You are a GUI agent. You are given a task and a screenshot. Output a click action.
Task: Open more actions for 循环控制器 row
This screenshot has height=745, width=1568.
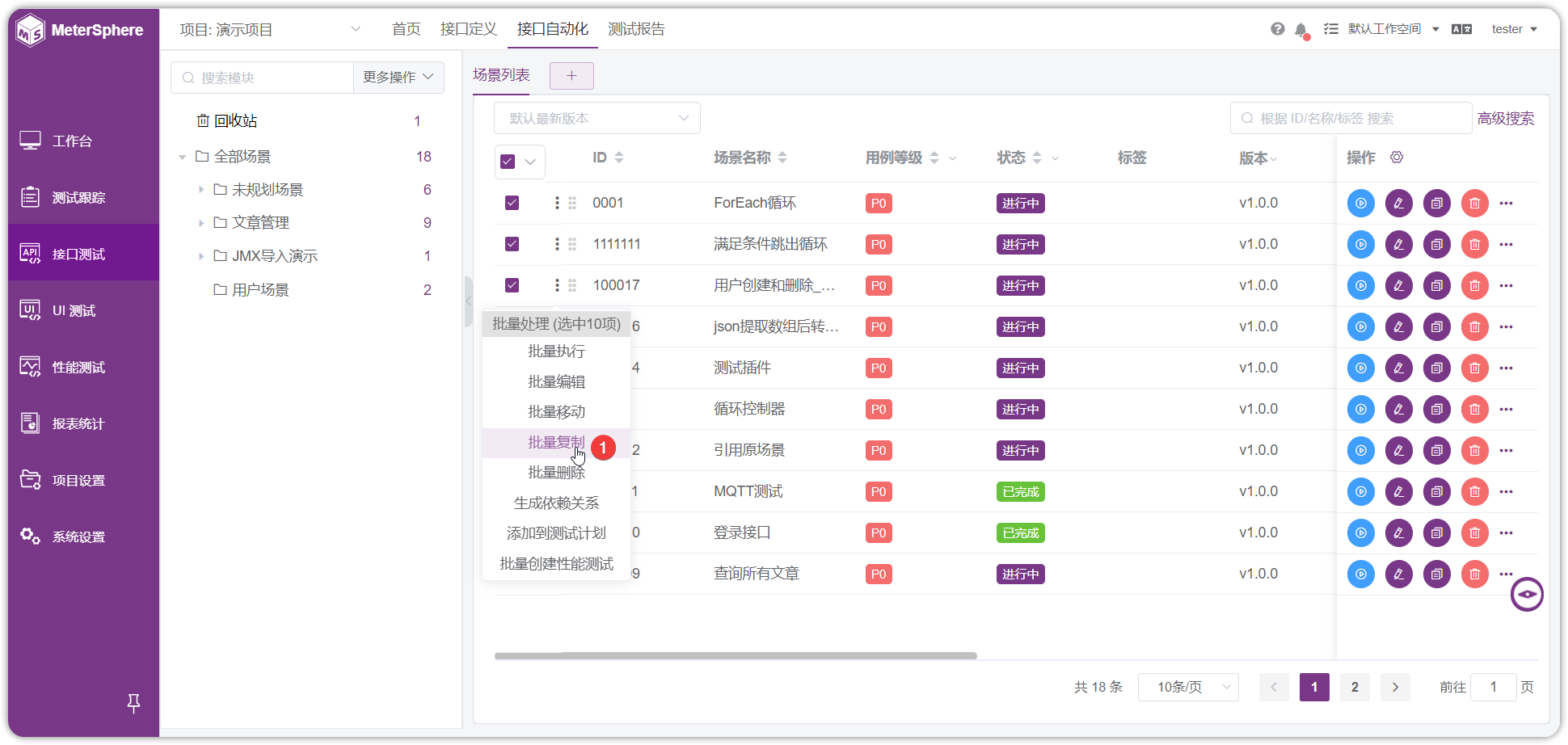1507,409
